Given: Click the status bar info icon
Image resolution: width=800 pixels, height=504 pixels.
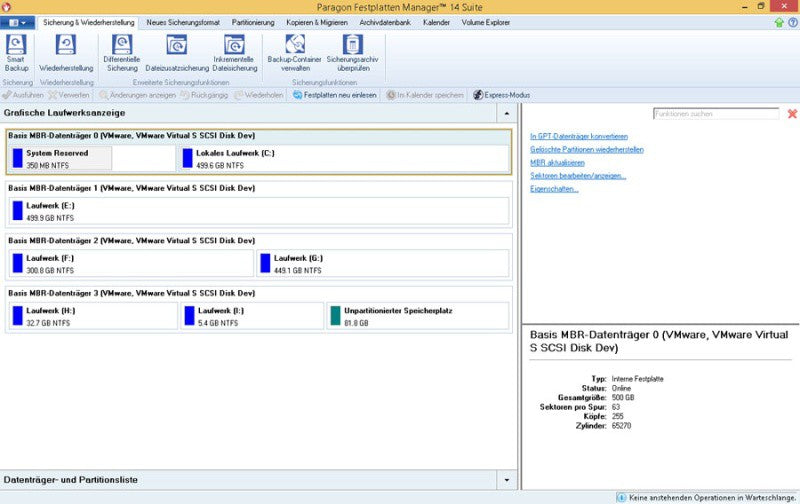Looking at the screenshot, I should point(621,497).
